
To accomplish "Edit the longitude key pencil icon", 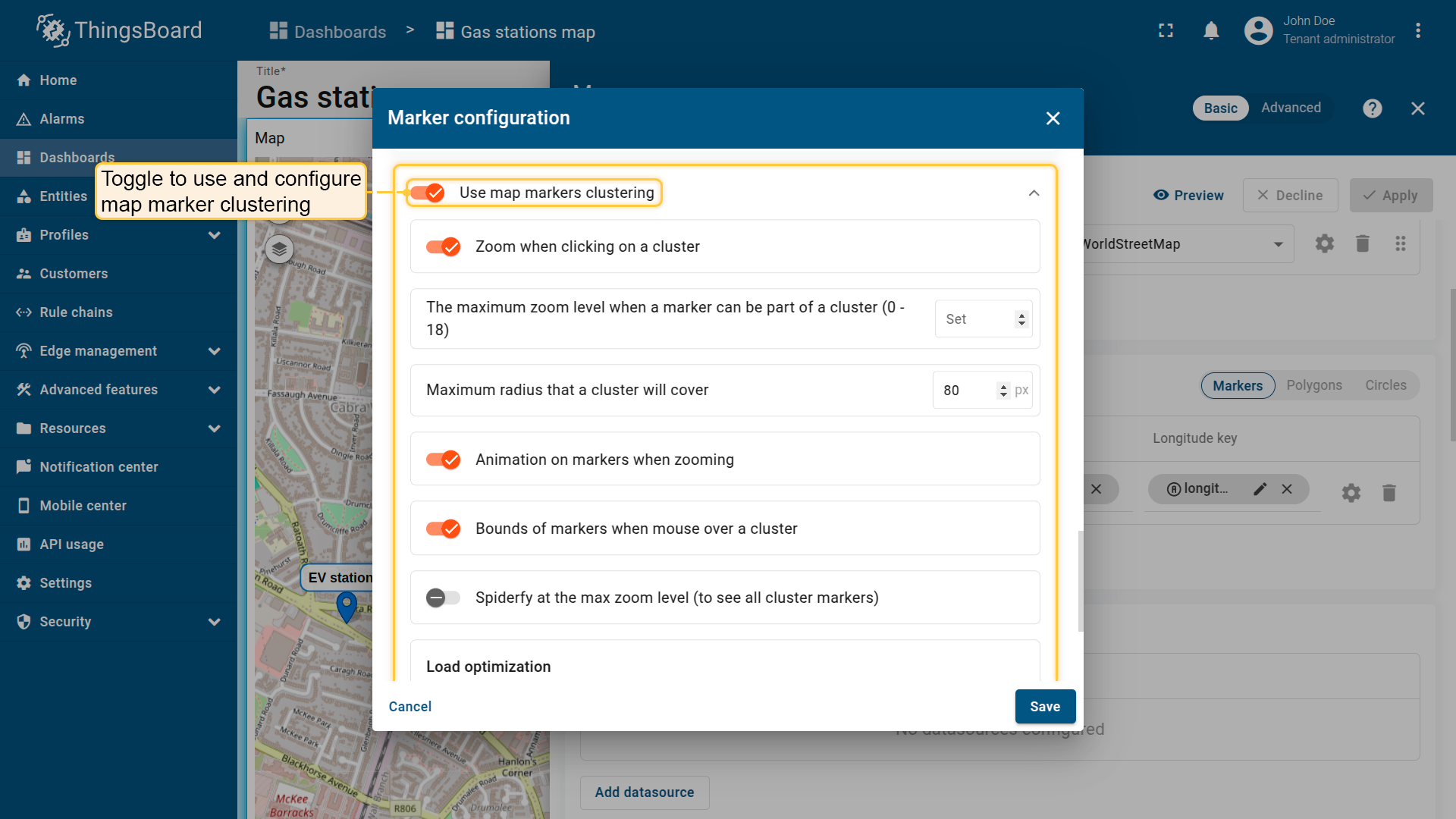I will pos(1260,489).
